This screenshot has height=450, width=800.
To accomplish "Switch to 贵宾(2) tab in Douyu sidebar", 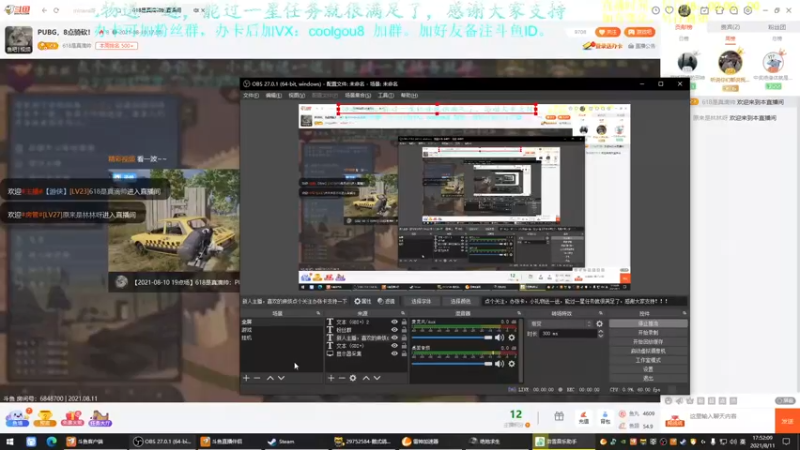I will [x=730, y=27].
